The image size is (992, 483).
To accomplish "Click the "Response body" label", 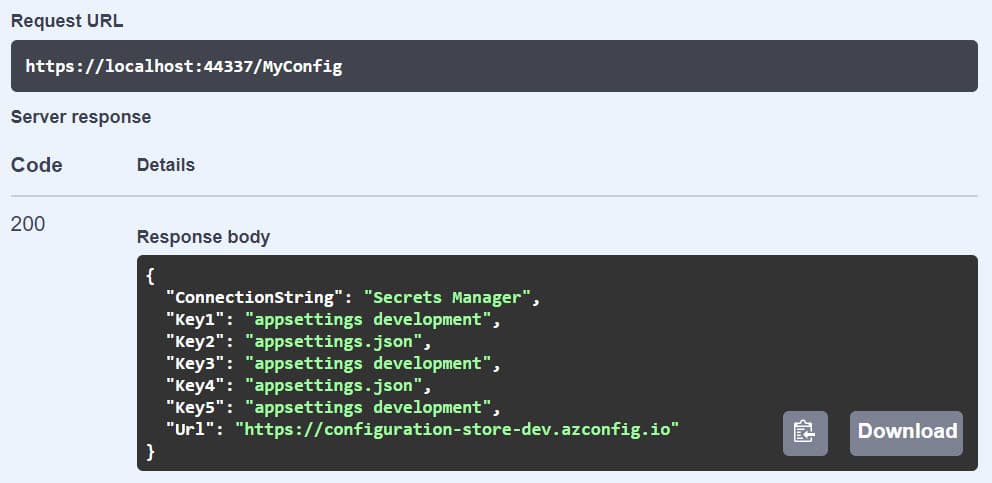I will point(203,237).
